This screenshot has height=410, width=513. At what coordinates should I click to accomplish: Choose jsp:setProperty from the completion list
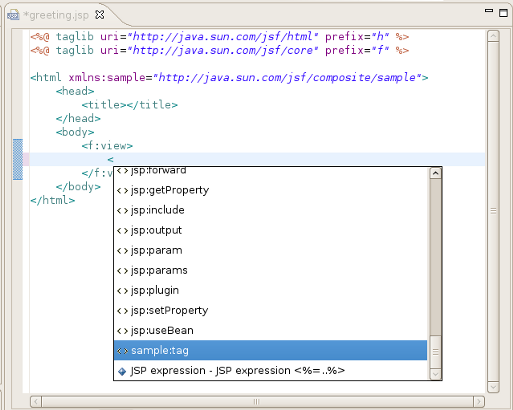pyautogui.click(x=270, y=310)
